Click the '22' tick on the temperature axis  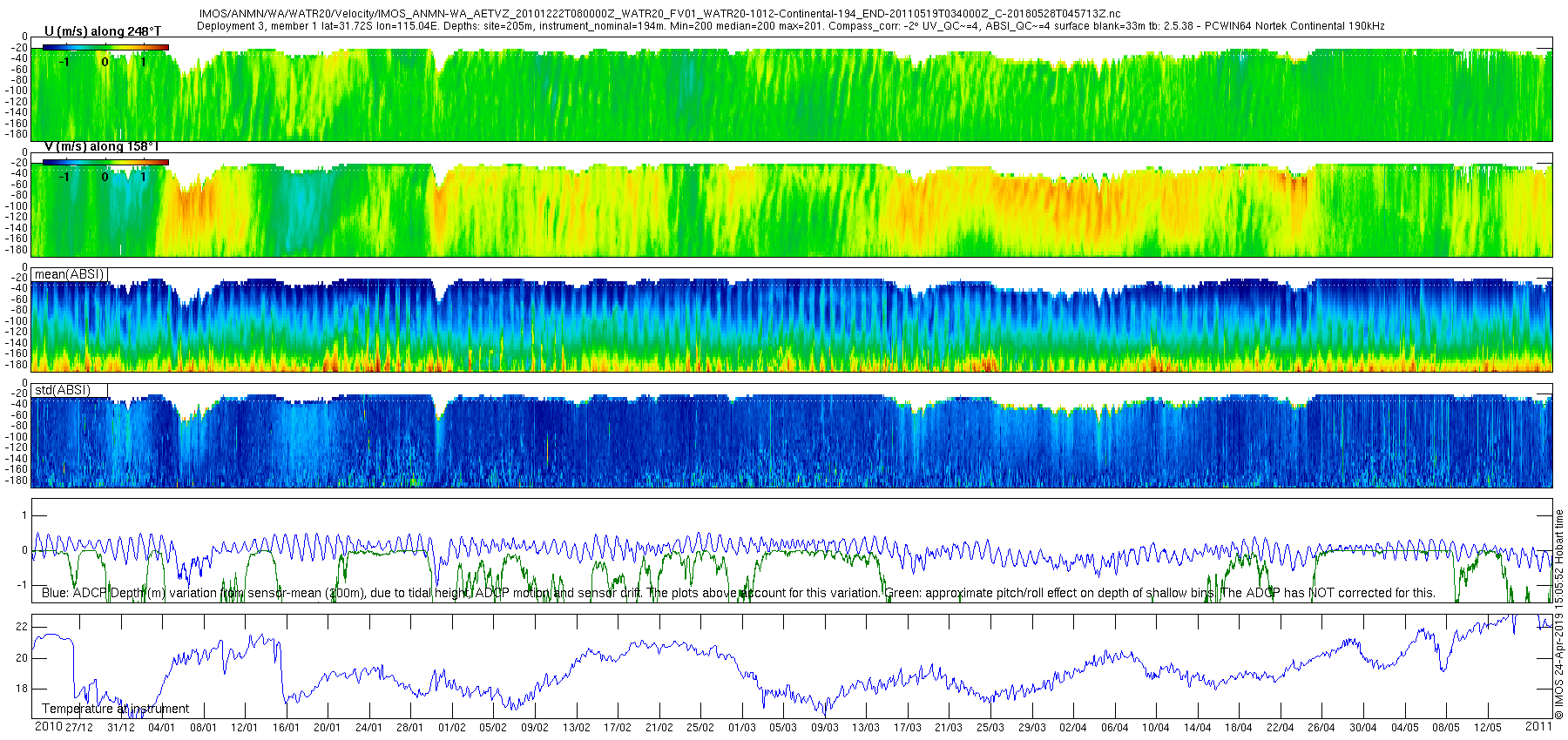click(22, 627)
